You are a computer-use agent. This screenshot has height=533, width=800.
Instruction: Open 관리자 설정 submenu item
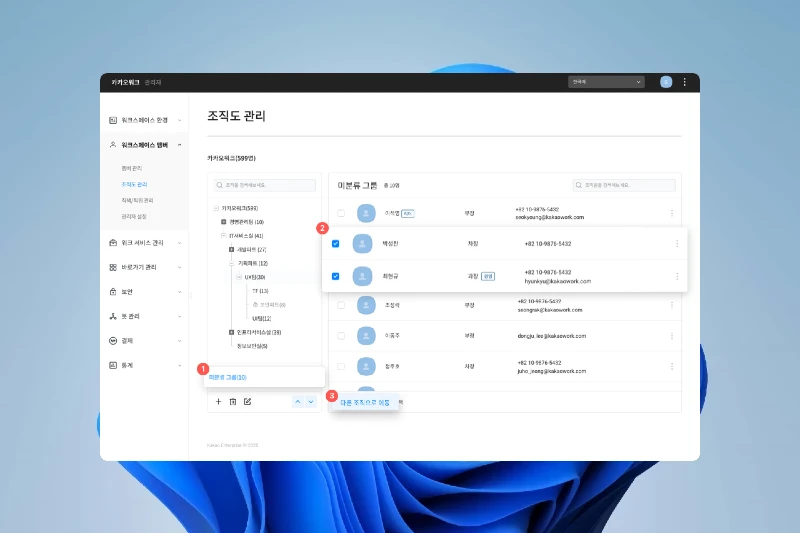tap(134, 217)
